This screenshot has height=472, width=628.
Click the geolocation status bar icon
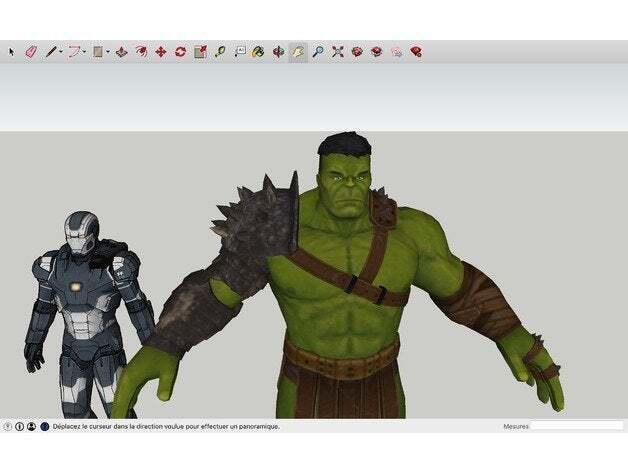pyautogui.click(x=8, y=427)
